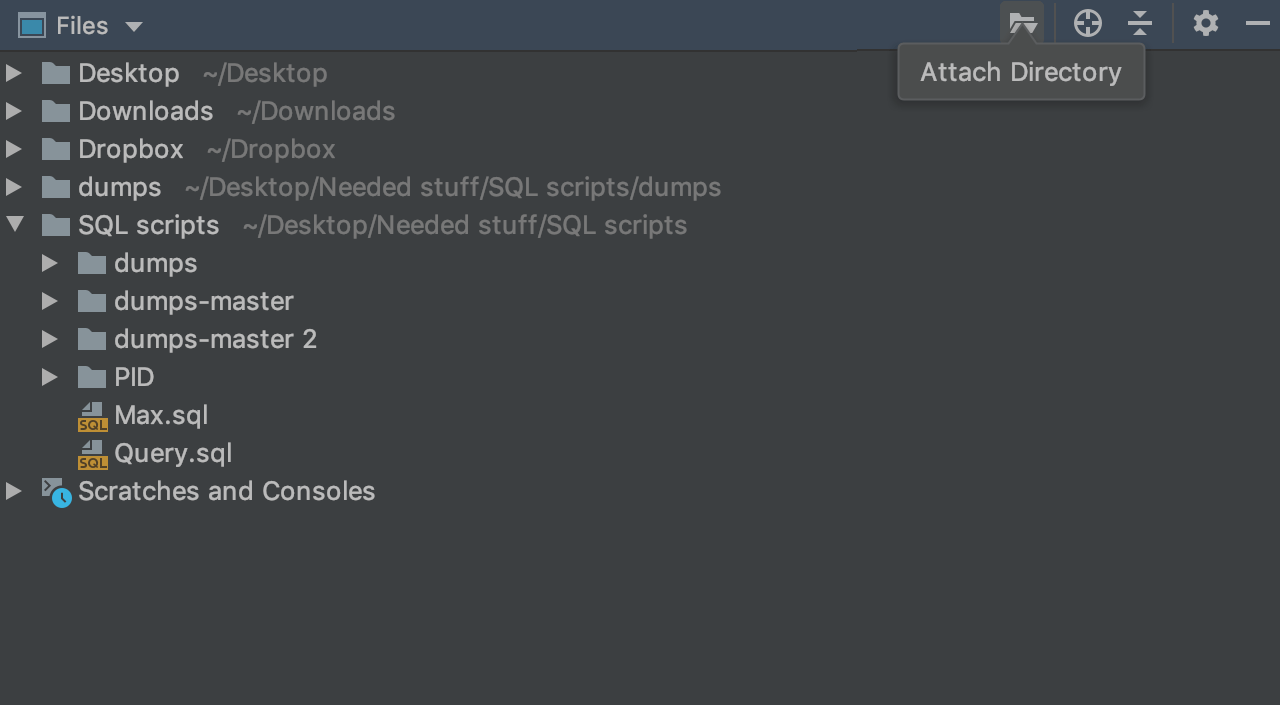Viewport: 1280px width, 705px height.
Task: Open the settings gear options
Action: [x=1205, y=23]
